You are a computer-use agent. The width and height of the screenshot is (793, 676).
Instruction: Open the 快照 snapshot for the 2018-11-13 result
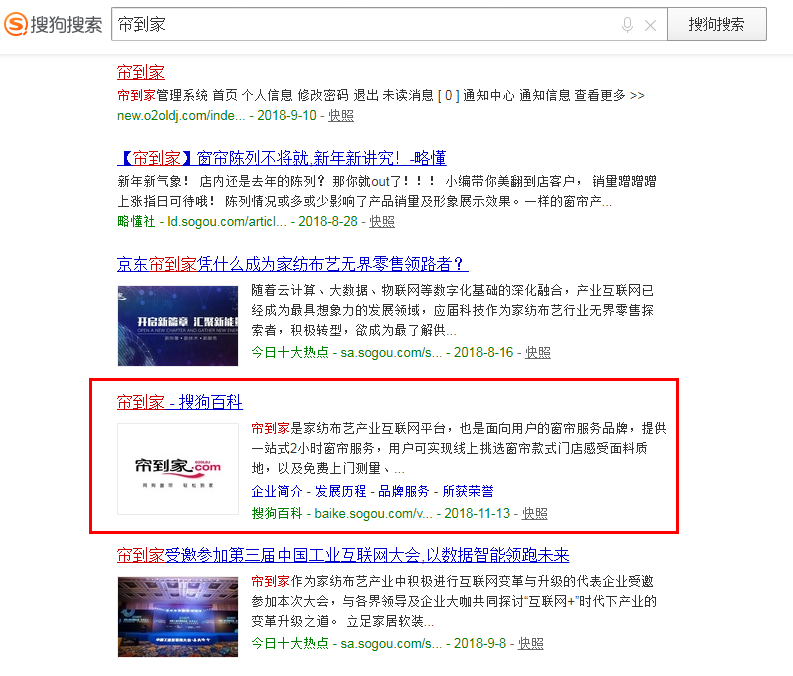[535, 514]
